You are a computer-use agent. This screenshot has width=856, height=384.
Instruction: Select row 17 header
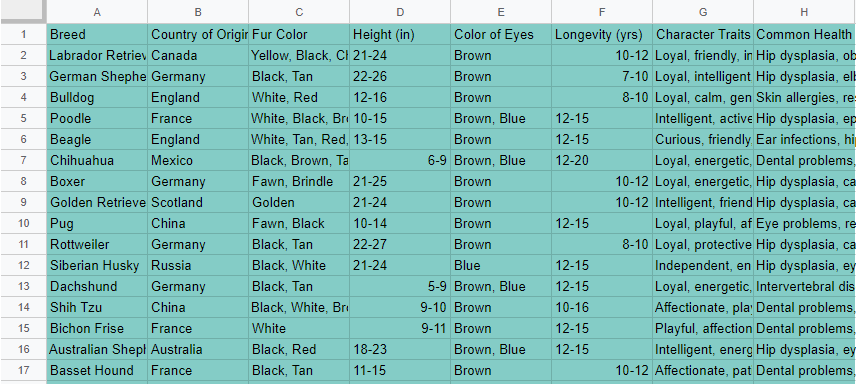point(23,370)
